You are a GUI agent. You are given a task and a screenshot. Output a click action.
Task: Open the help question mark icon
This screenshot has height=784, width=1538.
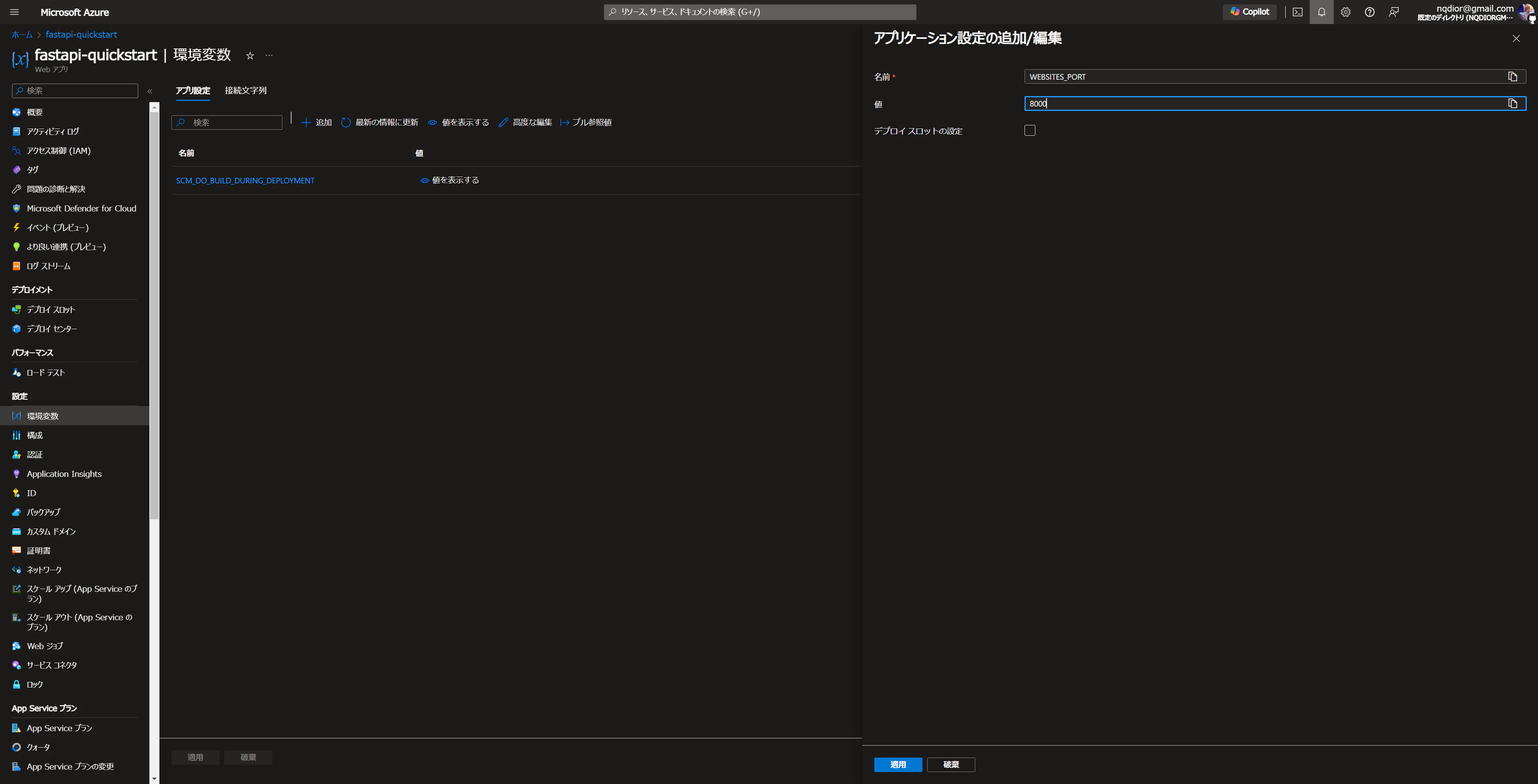(1369, 12)
